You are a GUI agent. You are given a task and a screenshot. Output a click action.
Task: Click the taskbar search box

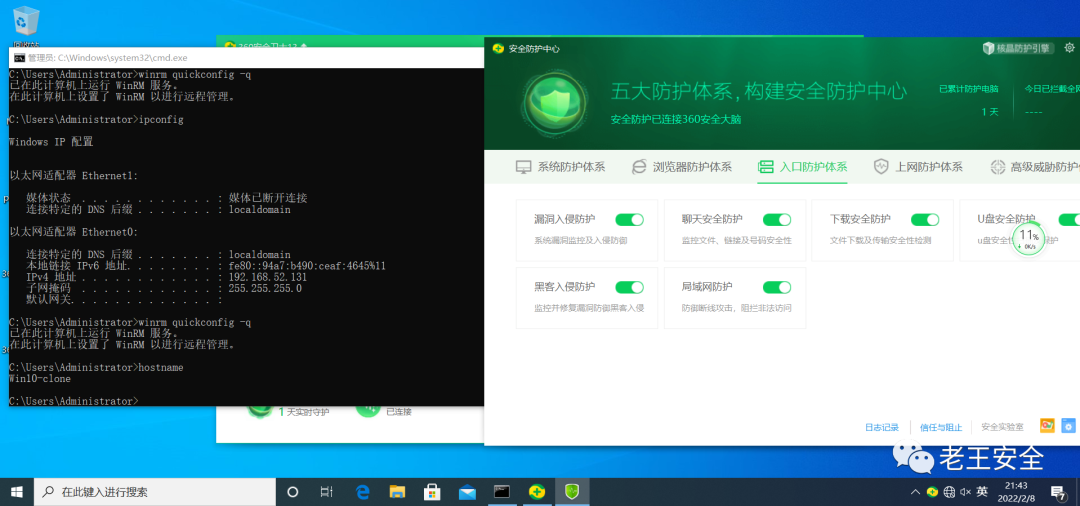(155, 492)
